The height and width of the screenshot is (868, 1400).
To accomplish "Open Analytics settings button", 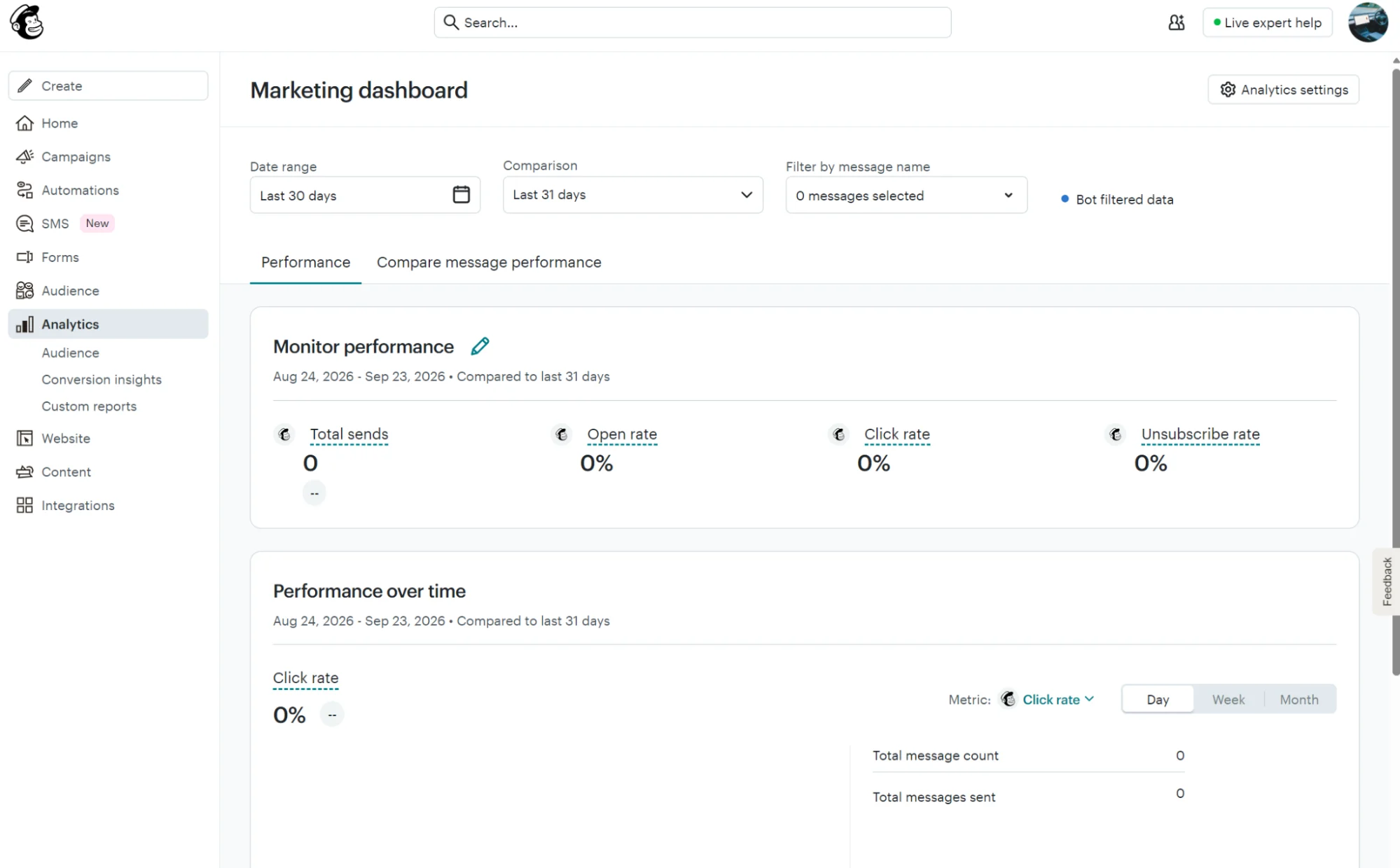I will [1283, 90].
